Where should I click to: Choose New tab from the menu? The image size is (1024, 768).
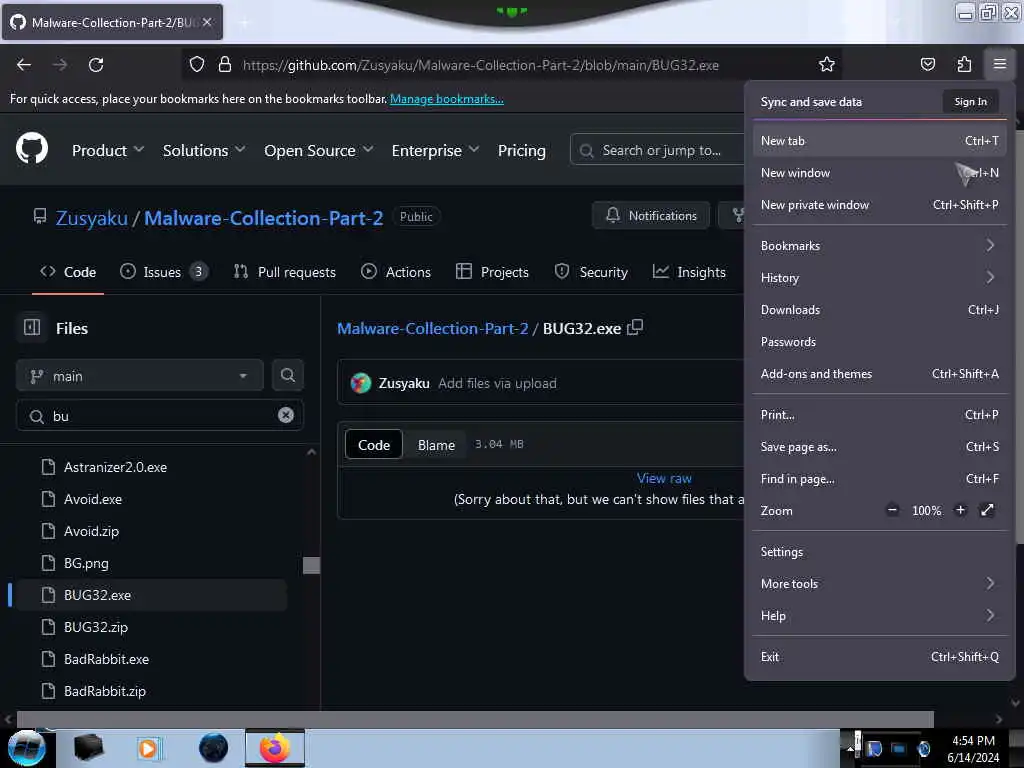tap(879, 140)
